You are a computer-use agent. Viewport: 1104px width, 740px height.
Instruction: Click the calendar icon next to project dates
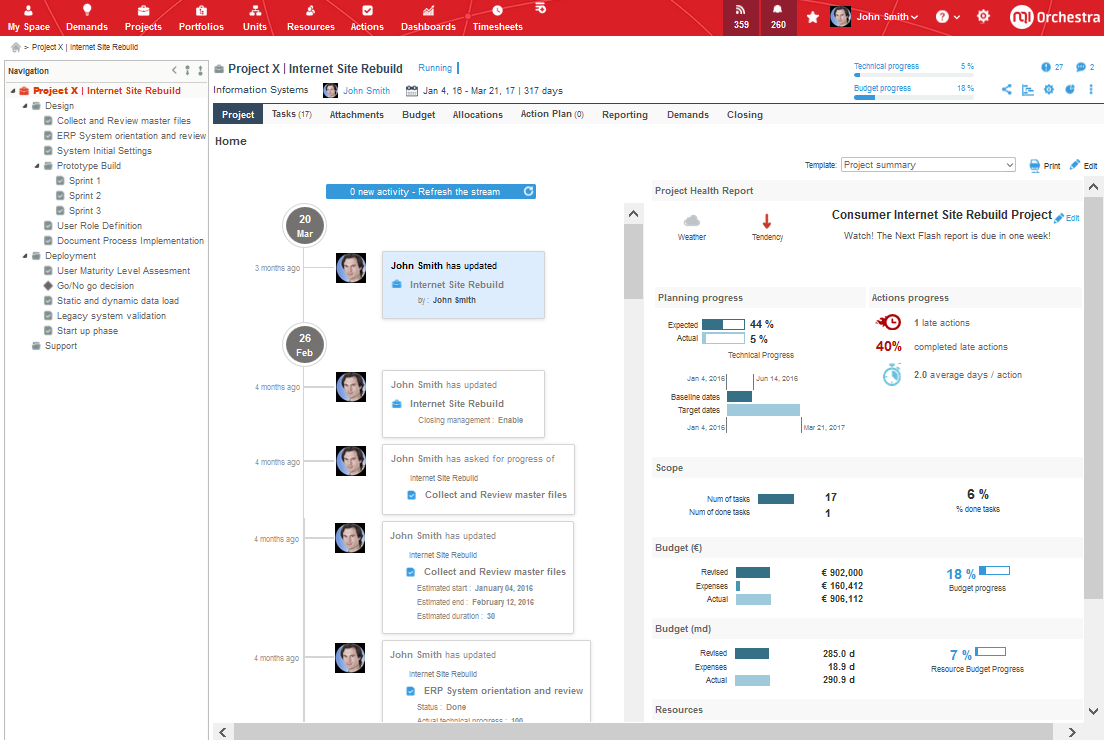[x=412, y=91]
